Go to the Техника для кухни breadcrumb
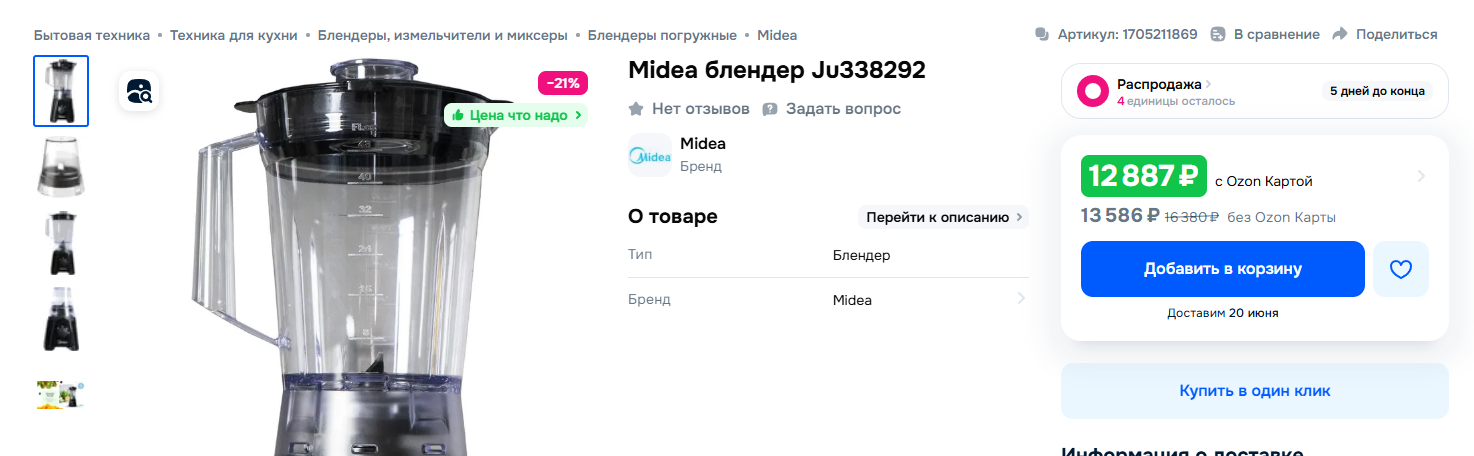This screenshot has width=1474, height=456. coord(234,35)
